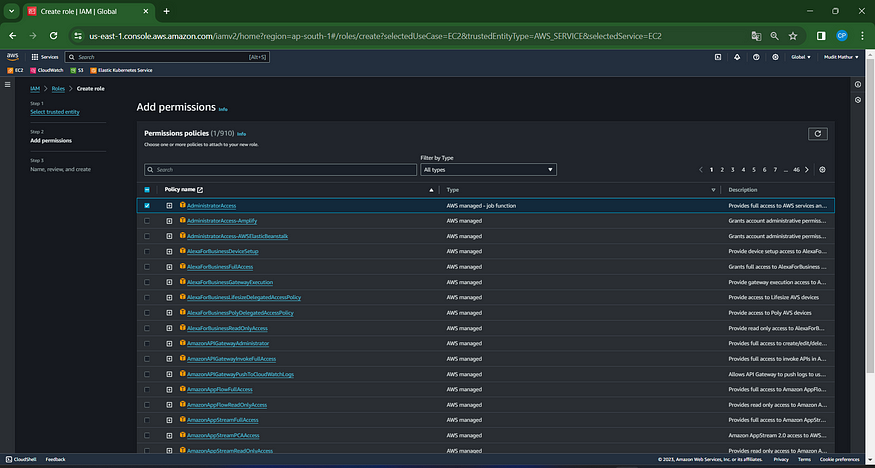
Task: Toggle the select-all policies header checkbox
Action: 147,190
